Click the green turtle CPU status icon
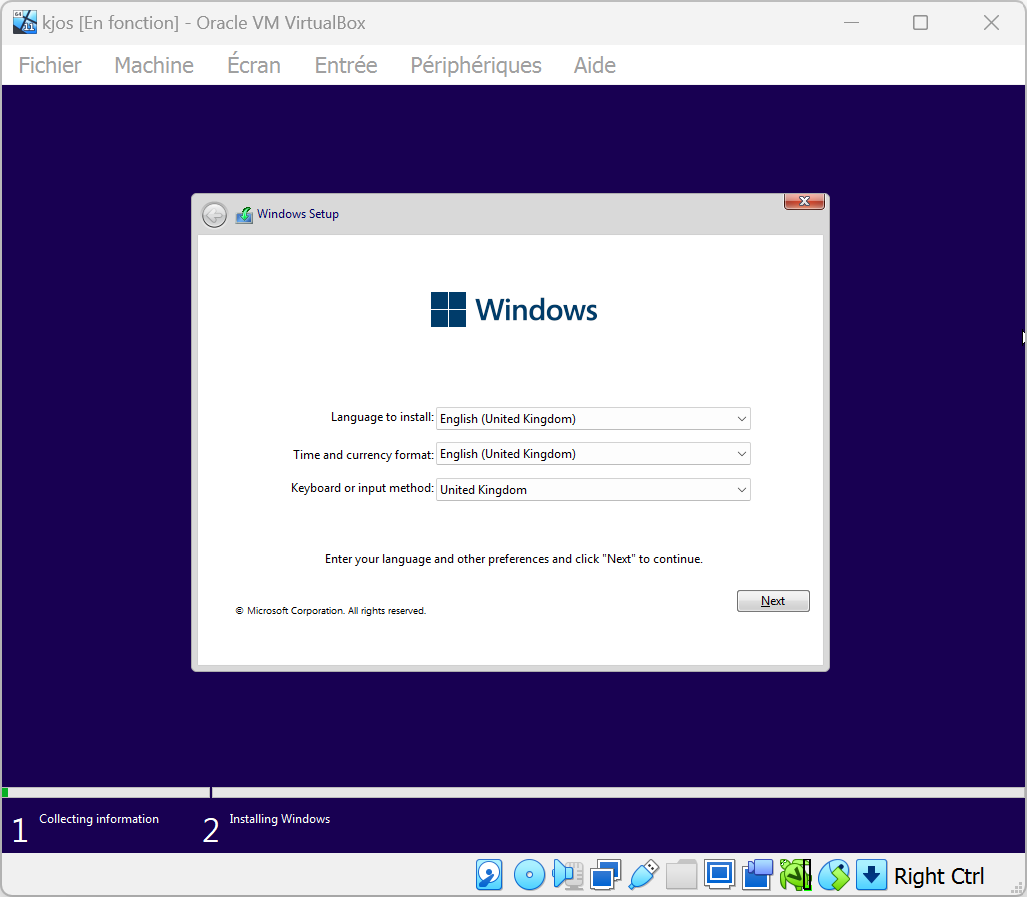 (x=795, y=875)
